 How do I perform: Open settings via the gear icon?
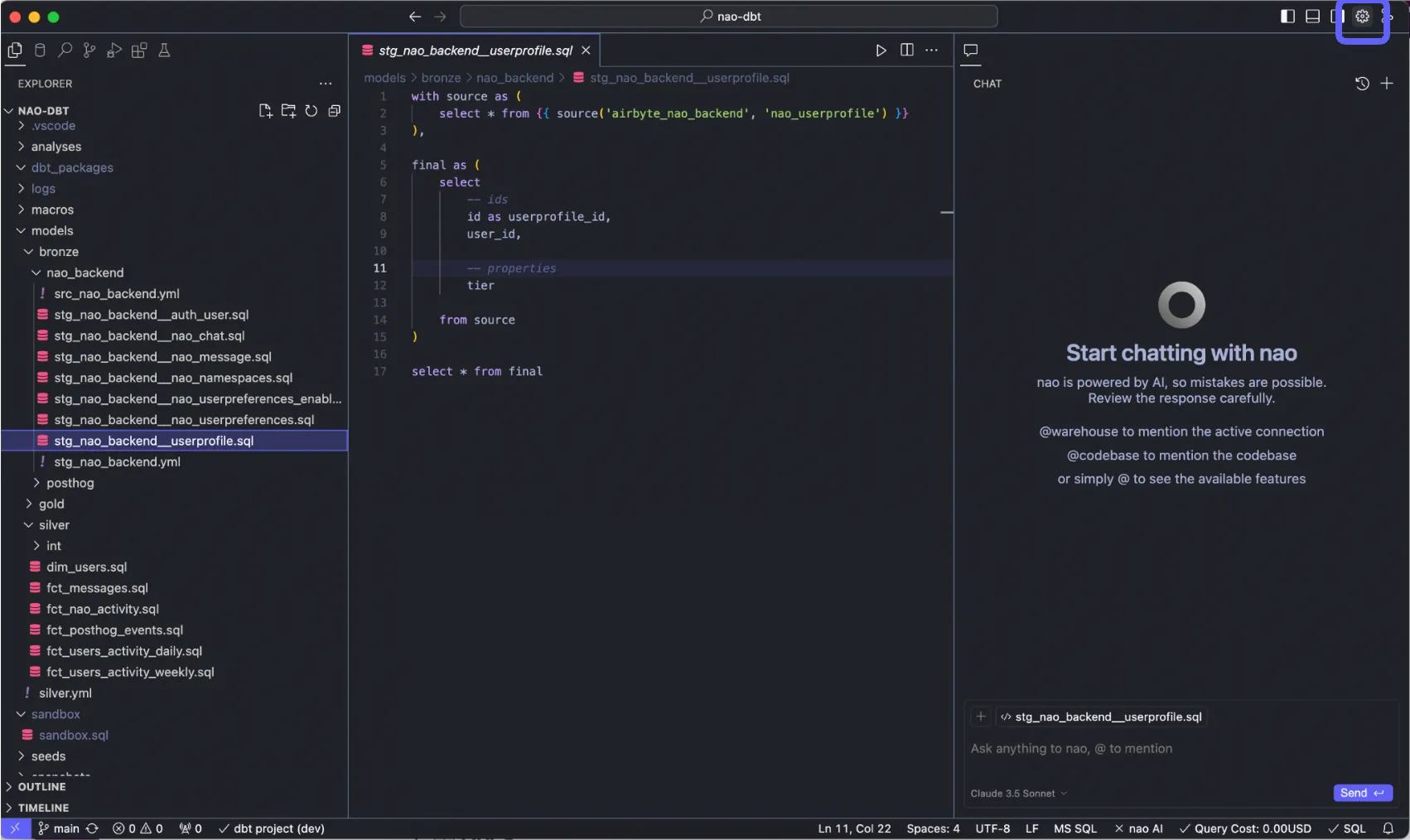1362,17
